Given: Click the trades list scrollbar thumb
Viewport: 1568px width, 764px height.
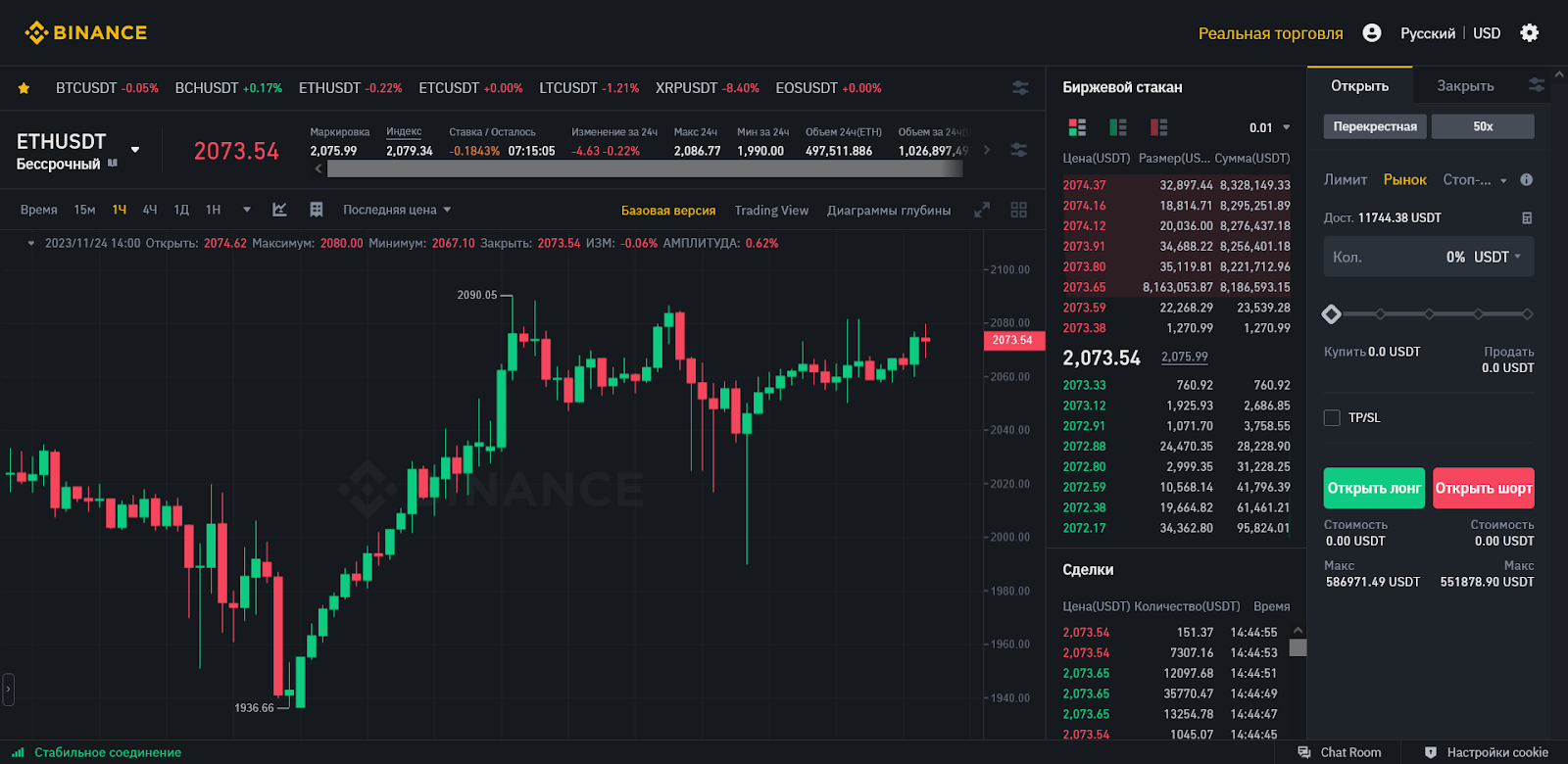Looking at the screenshot, I should pos(1298,647).
